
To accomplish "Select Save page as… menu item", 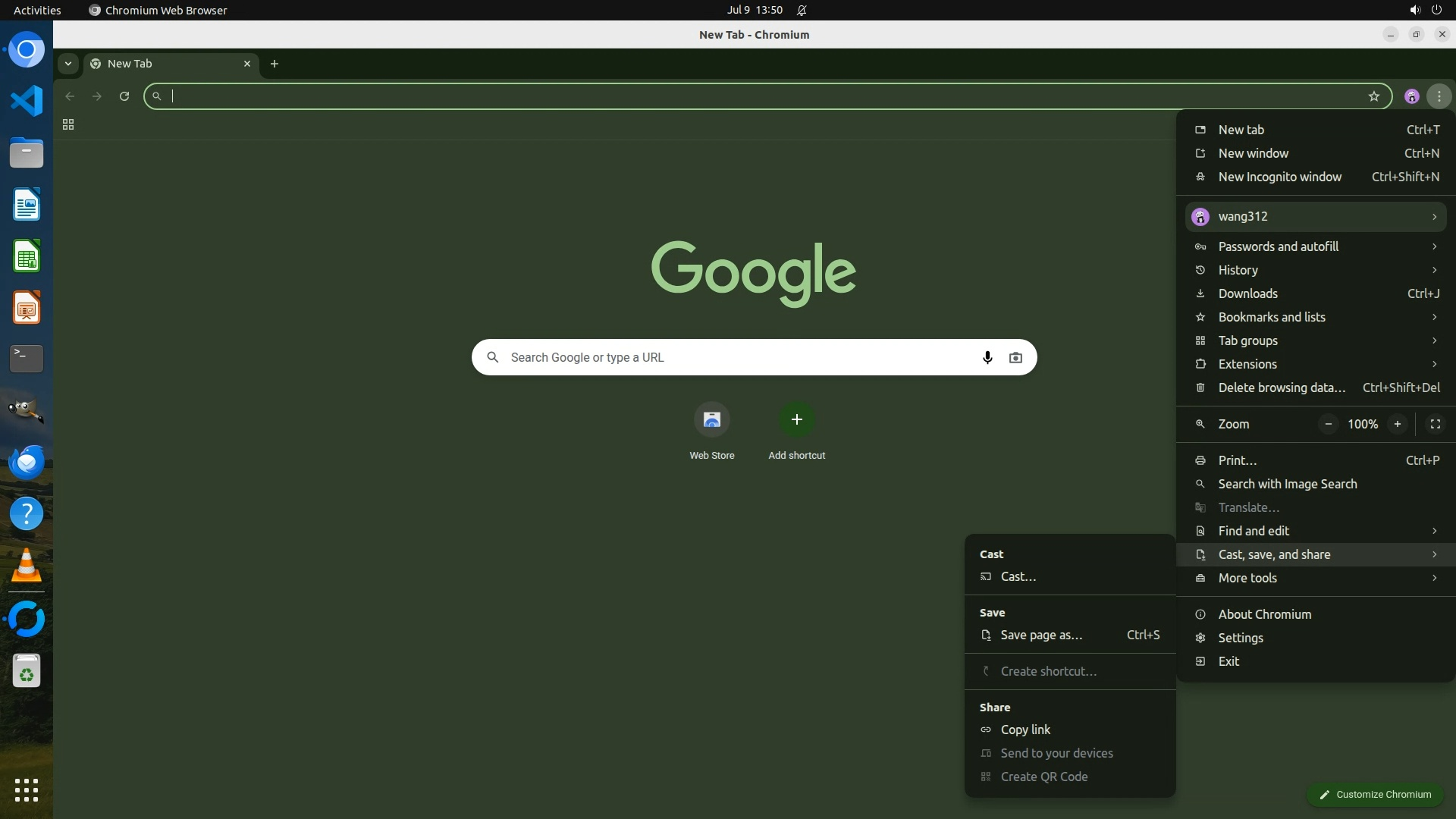I will coord(1041,635).
